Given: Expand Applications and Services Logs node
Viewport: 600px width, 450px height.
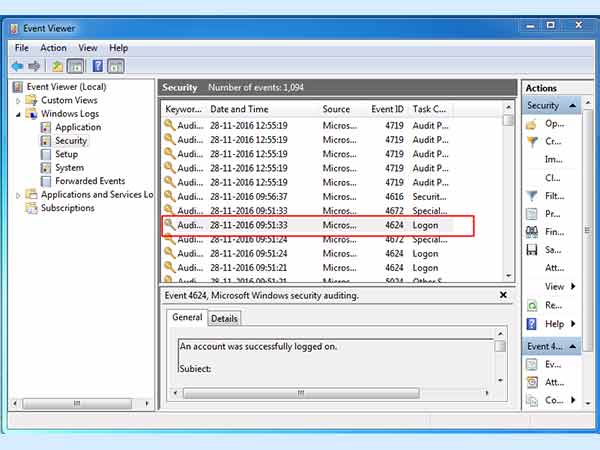Looking at the screenshot, I should (18, 195).
